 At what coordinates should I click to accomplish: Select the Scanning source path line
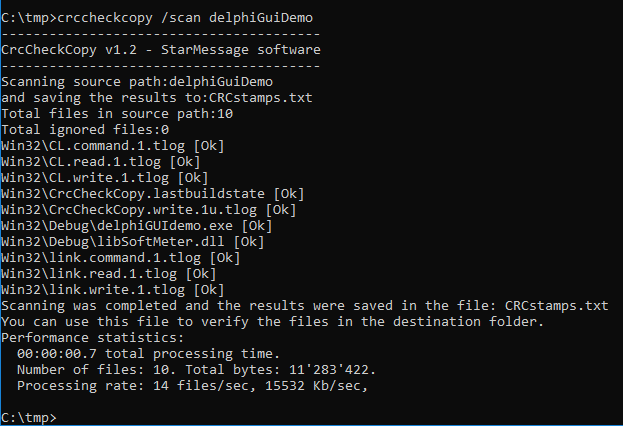(x=137, y=82)
